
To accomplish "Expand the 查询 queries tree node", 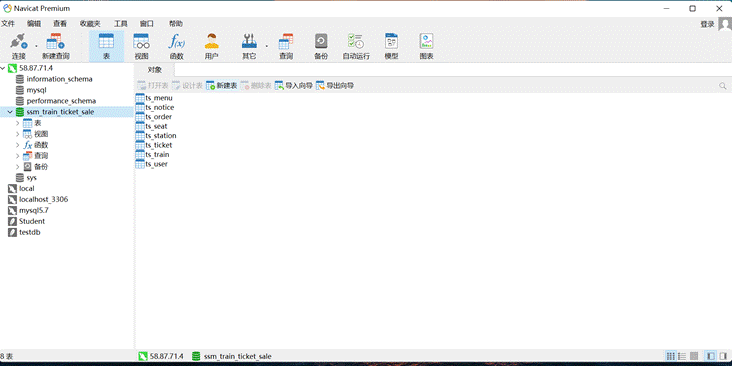I will 18,156.
